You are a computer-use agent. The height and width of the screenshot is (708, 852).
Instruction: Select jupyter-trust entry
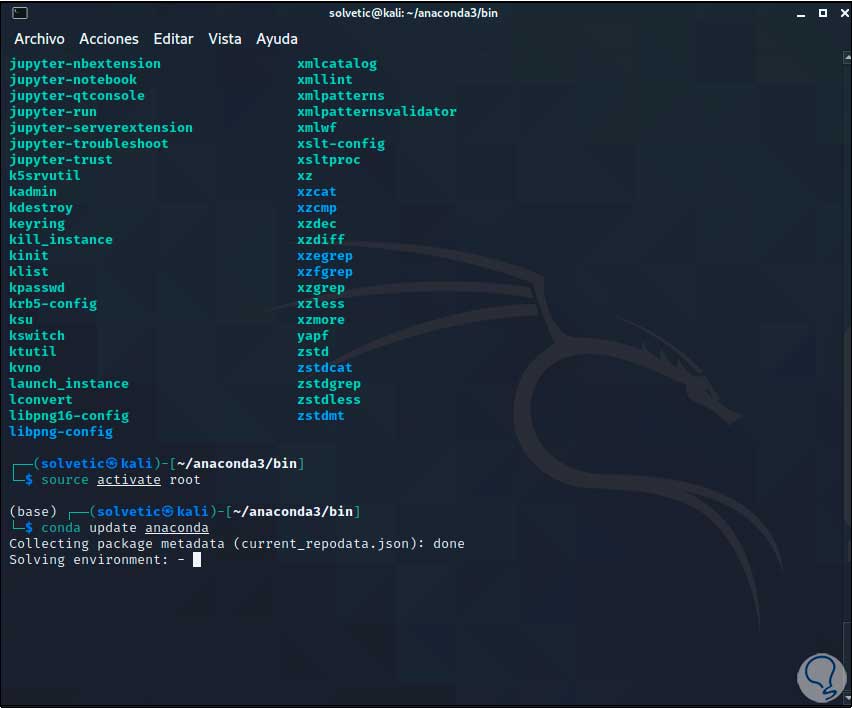coord(61,160)
